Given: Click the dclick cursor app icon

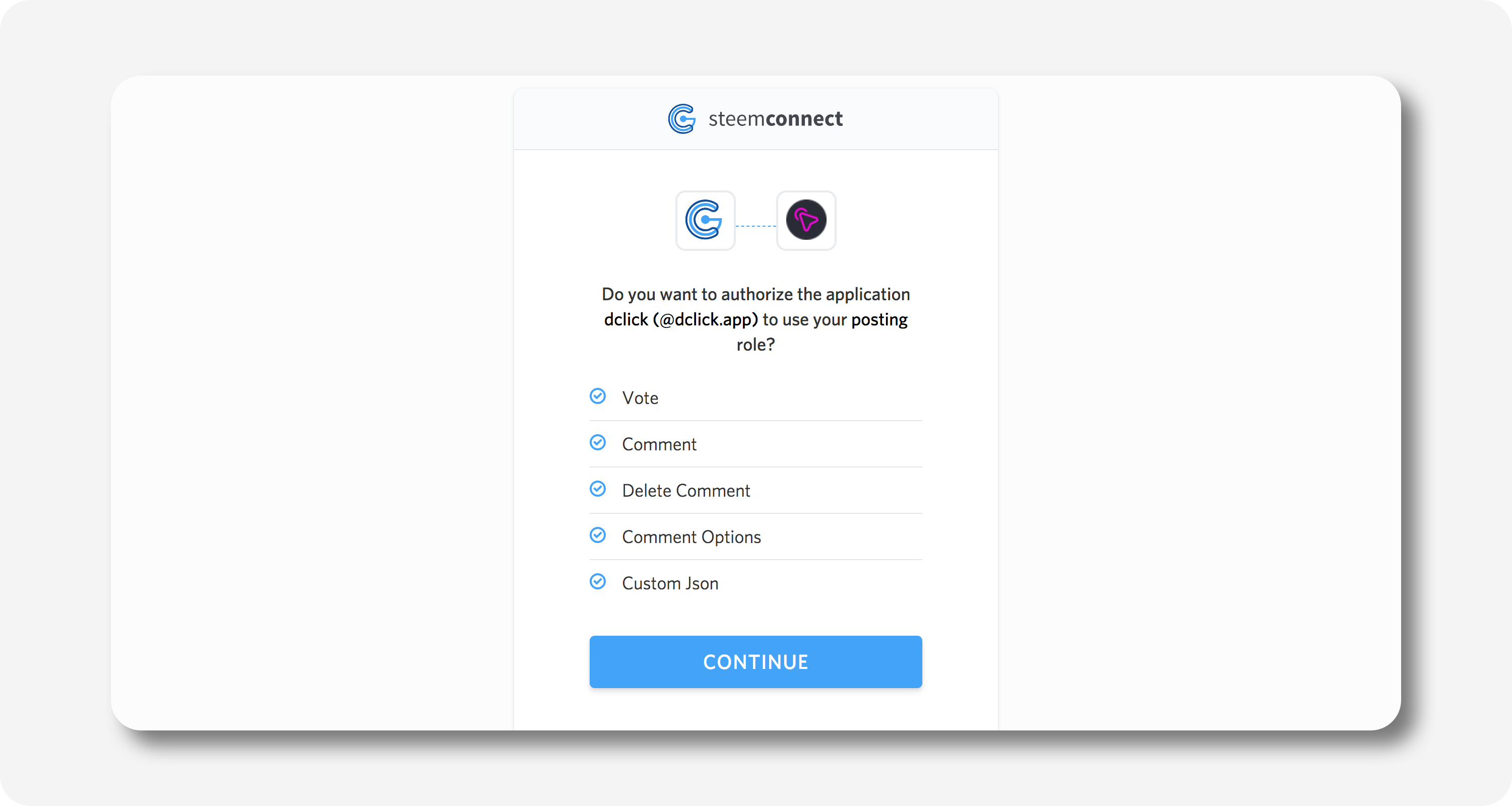Looking at the screenshot, I should click(x=806, y=221).
